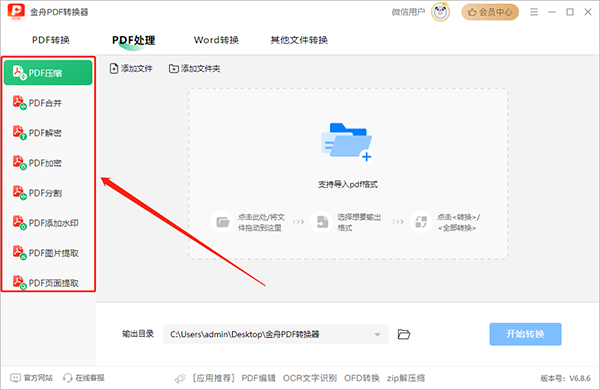Viewport: 600px width, 390px height.
Task: Click the 开始转换 button
Action: [x=525, y=334]
